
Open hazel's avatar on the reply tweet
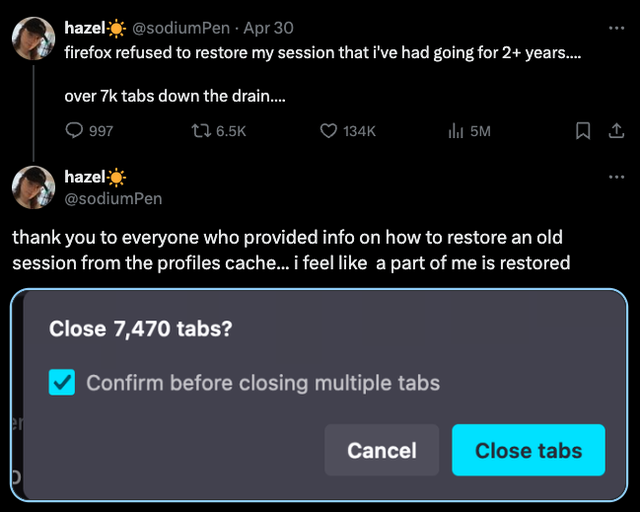pos(33,187)
